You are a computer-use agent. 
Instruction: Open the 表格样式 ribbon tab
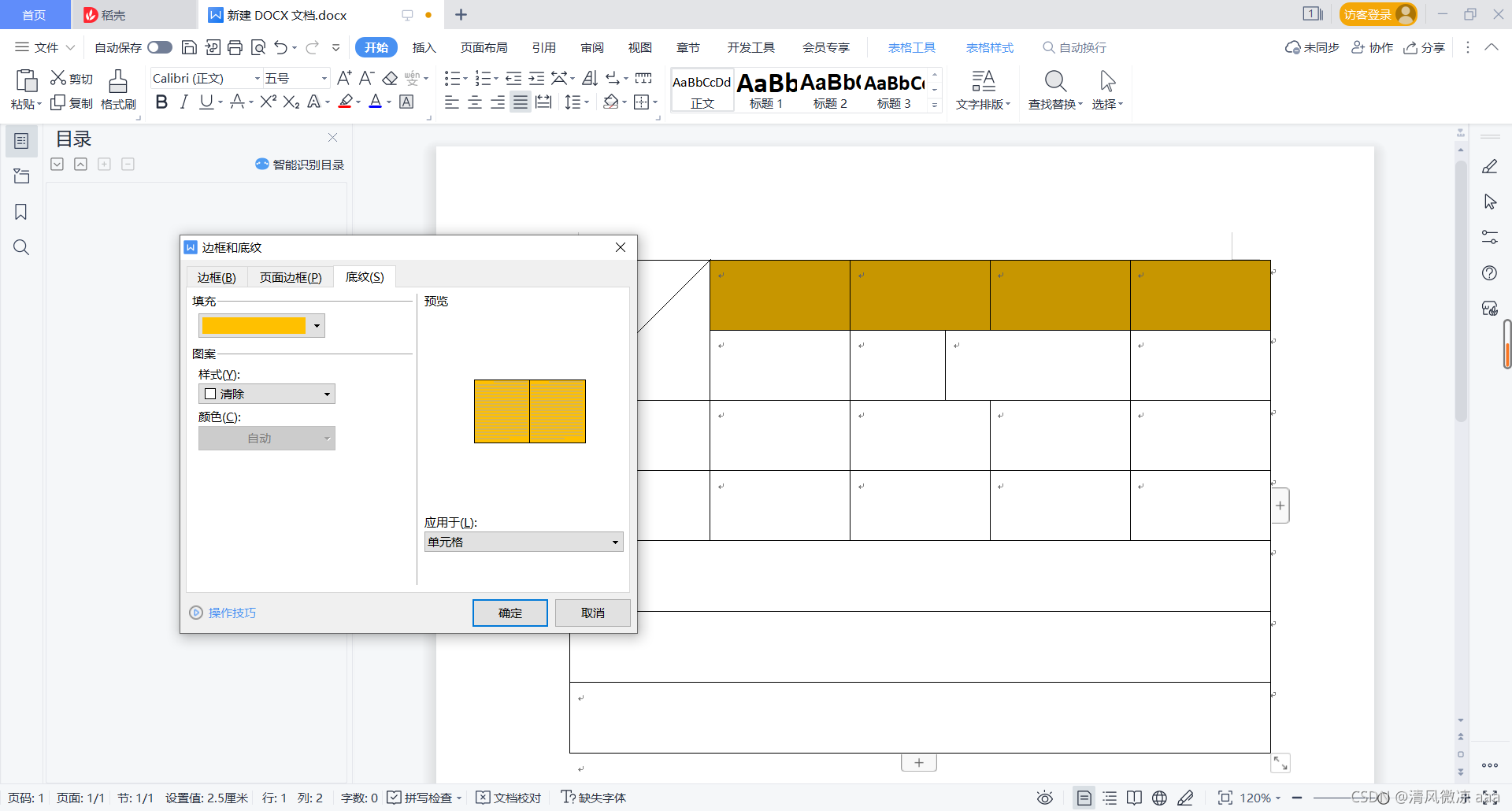[990, 47]
